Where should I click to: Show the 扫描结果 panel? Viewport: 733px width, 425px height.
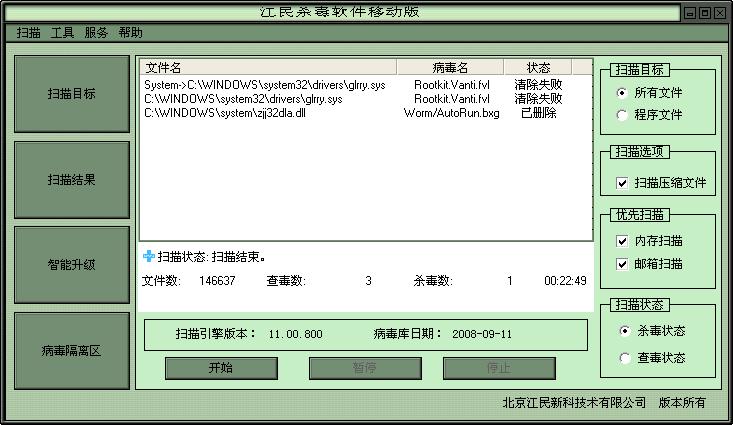(72, 180)
